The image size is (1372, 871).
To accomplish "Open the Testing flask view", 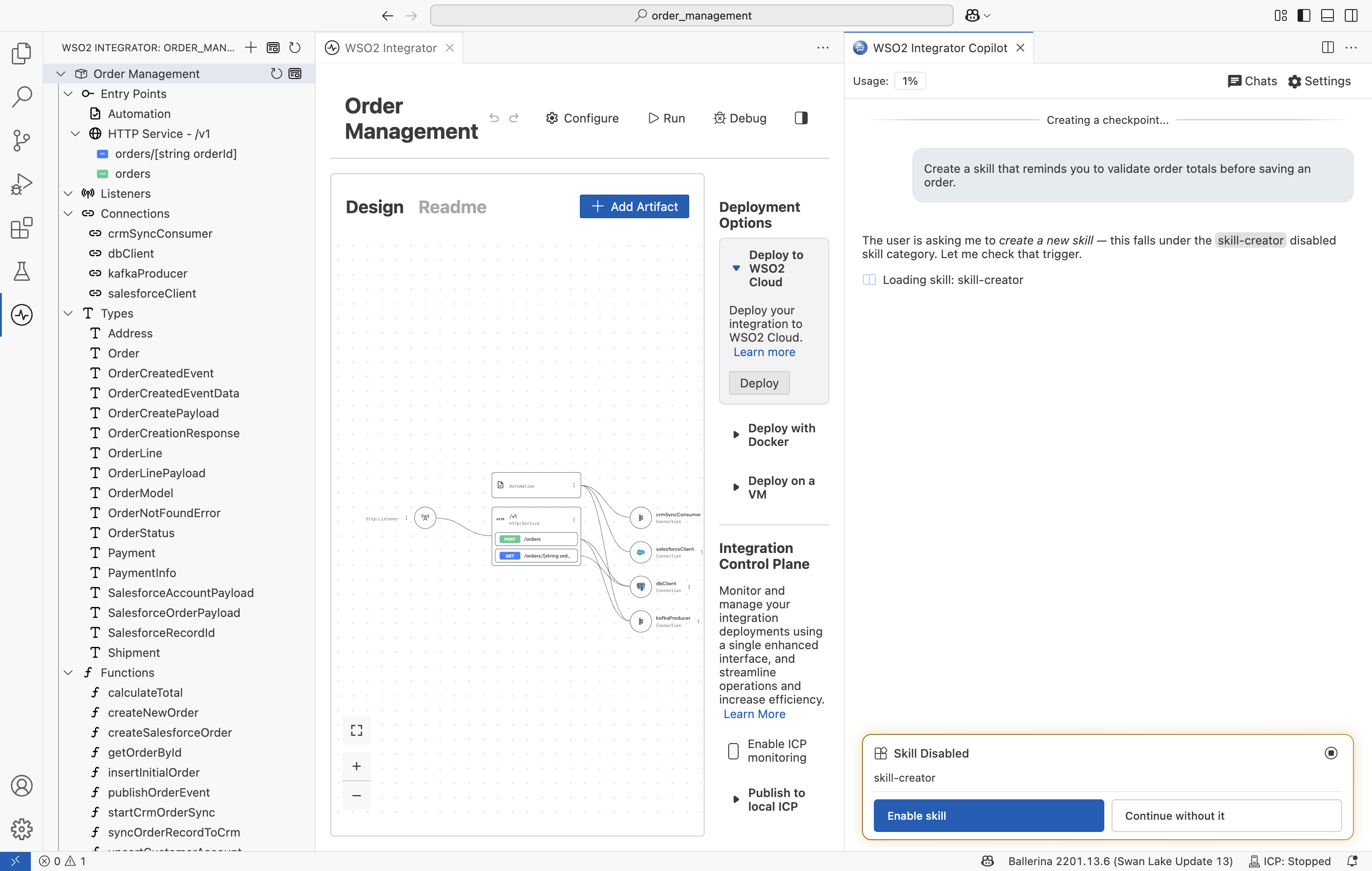I will pos(22,271).
